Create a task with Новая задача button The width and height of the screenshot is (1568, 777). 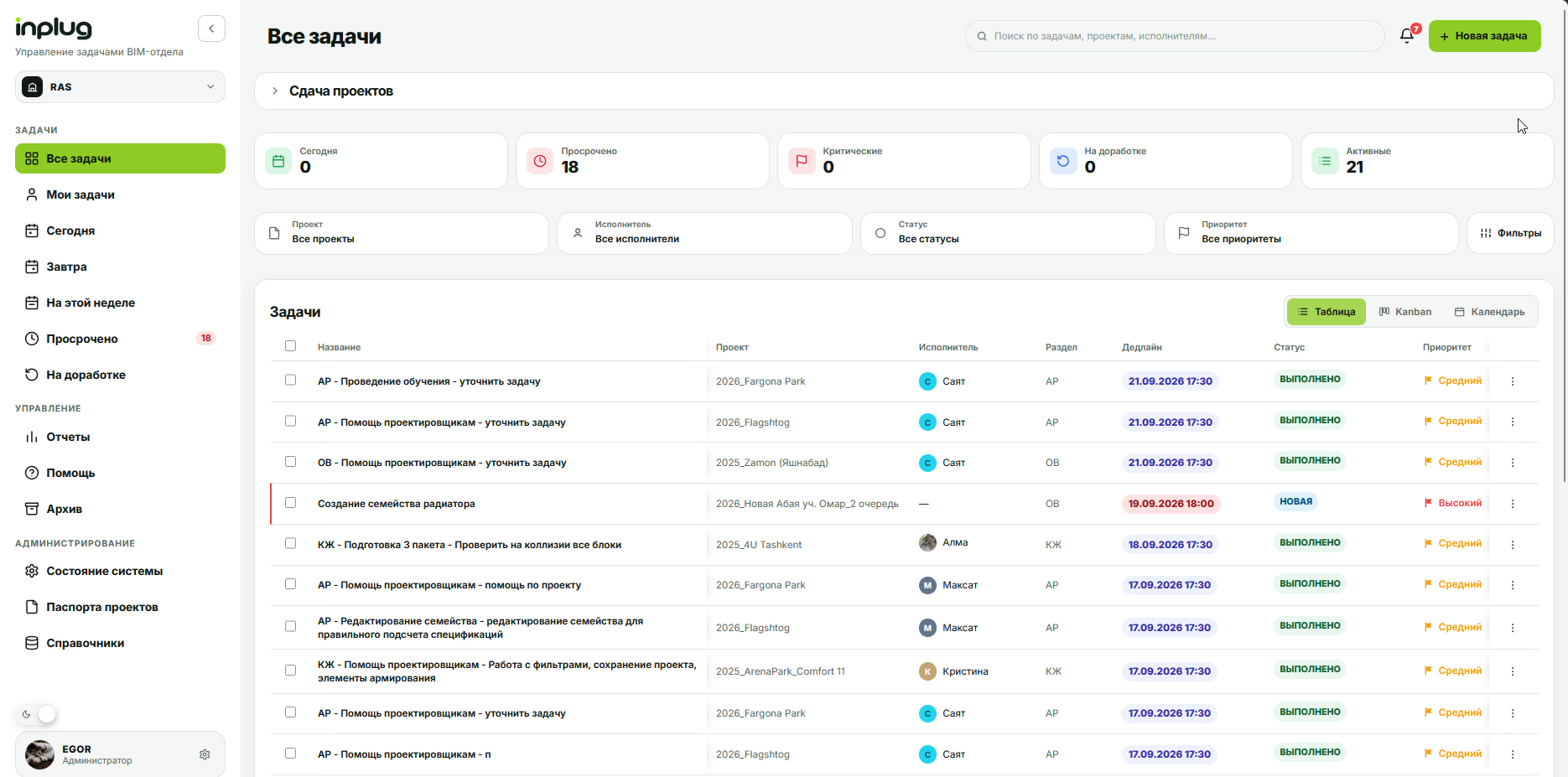(1484, 36)
